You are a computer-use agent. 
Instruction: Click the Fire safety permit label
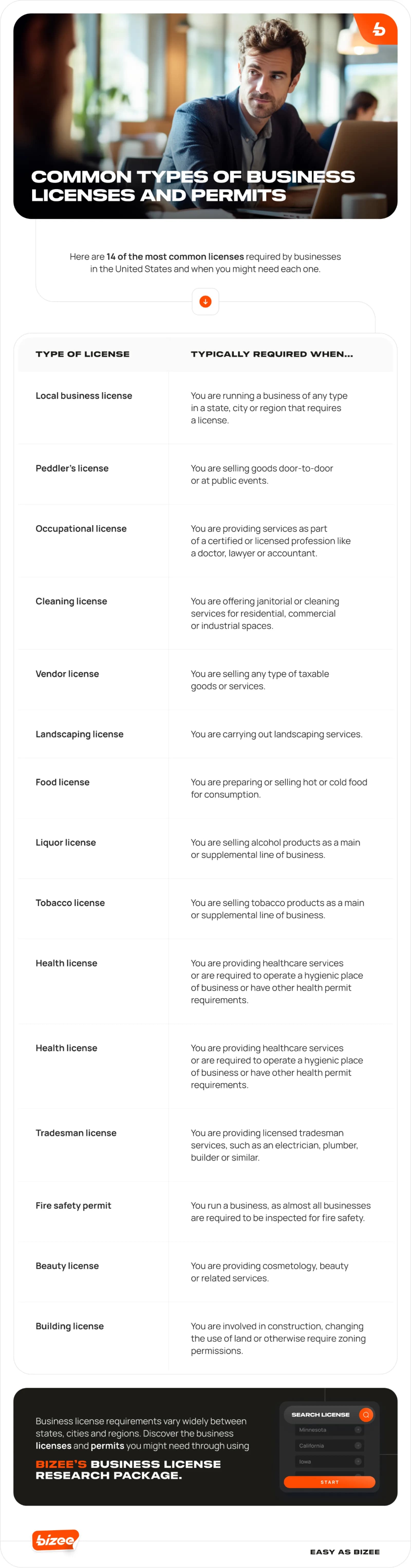(x=73, y=1205)
